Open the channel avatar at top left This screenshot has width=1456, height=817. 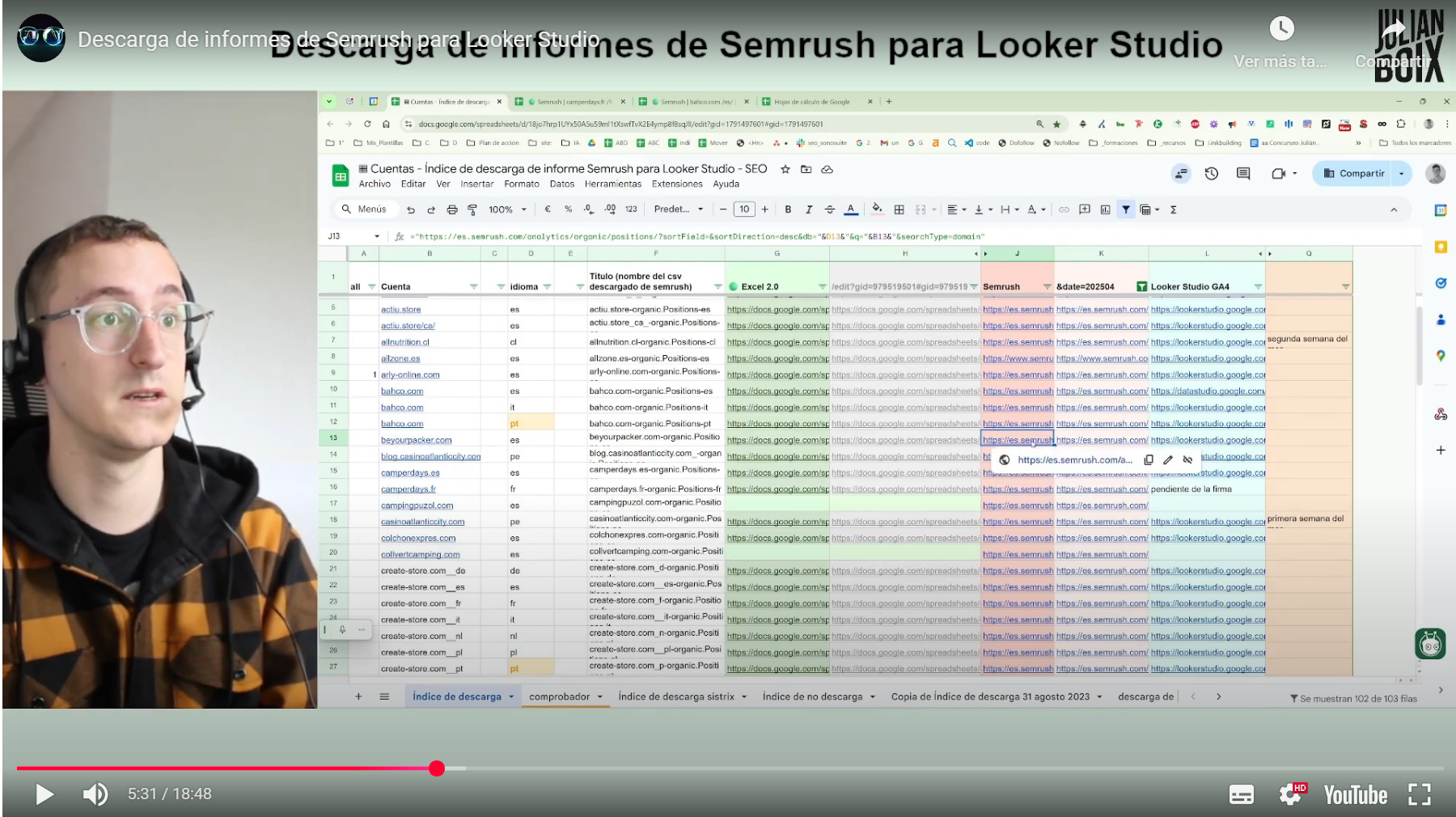tap(41, 38)
